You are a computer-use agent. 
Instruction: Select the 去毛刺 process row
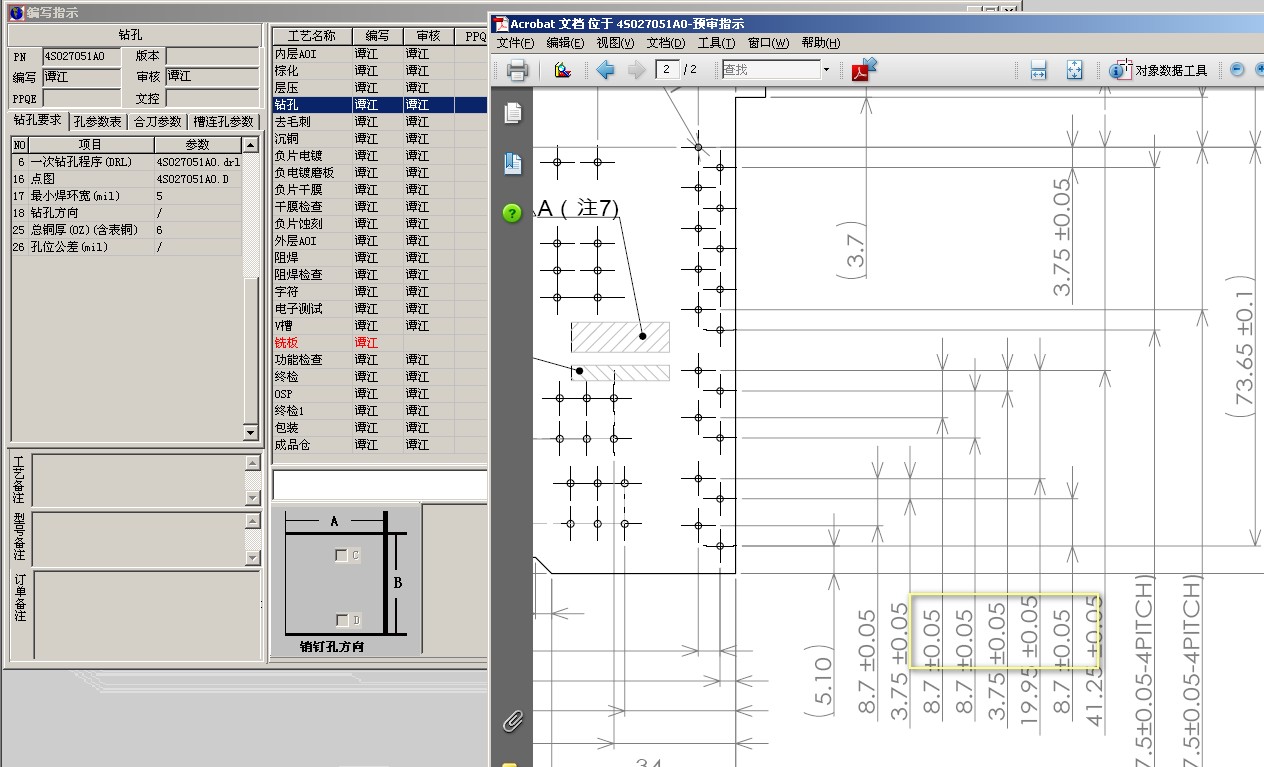pos(379,122)
